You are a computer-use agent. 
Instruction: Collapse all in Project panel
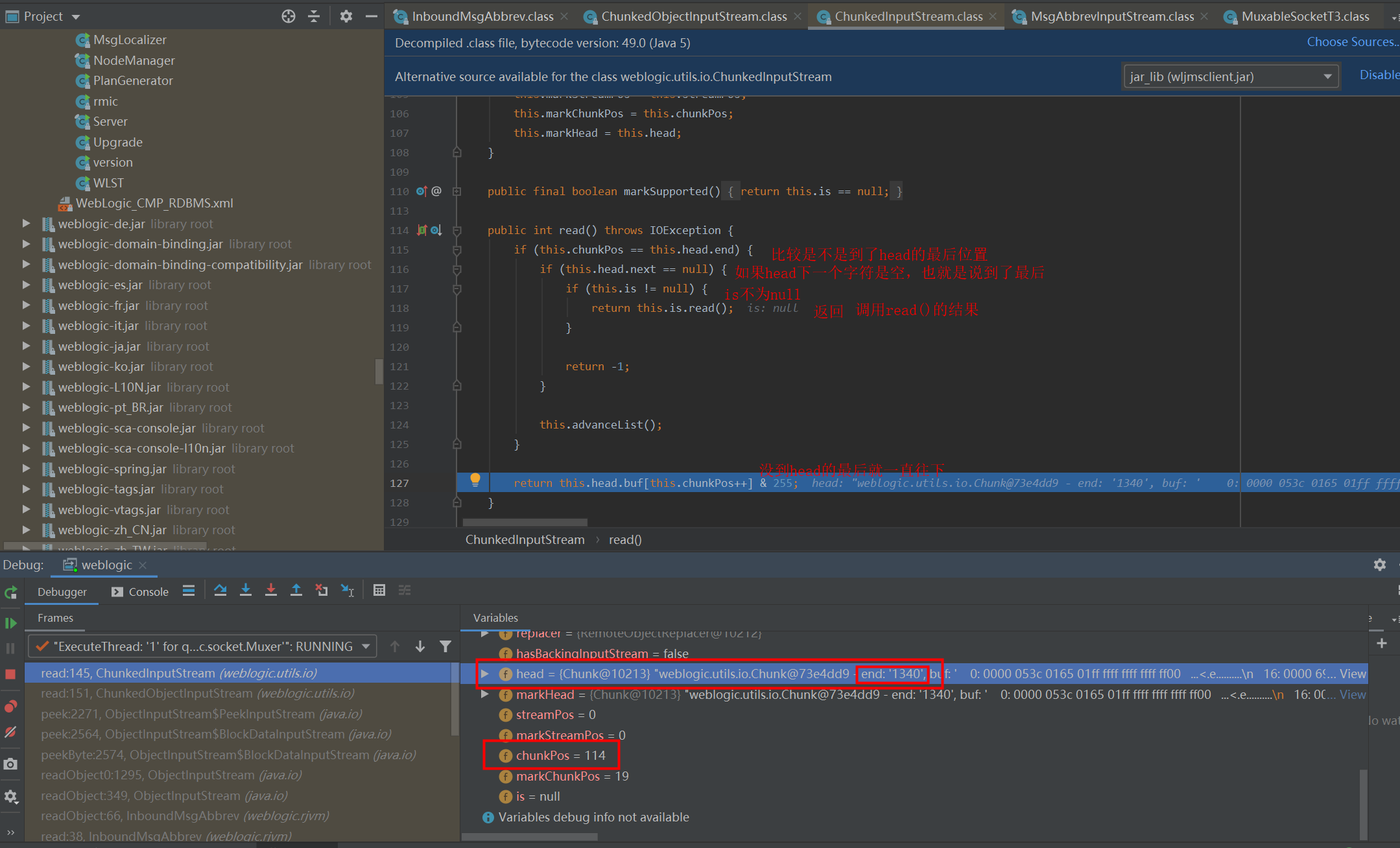pyautogui.click(x=314, y=16)
